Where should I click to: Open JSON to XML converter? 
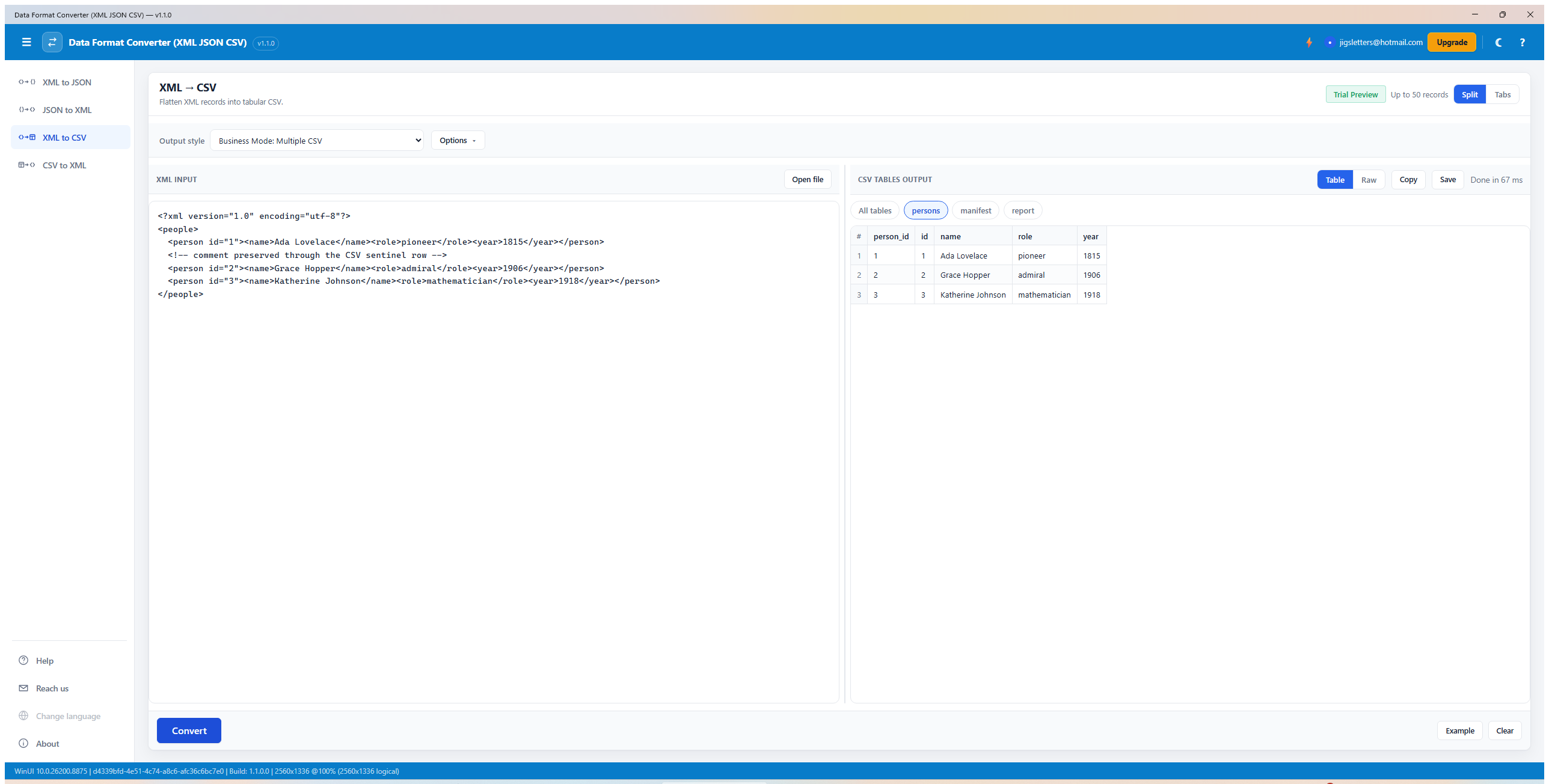click(70, 110)
